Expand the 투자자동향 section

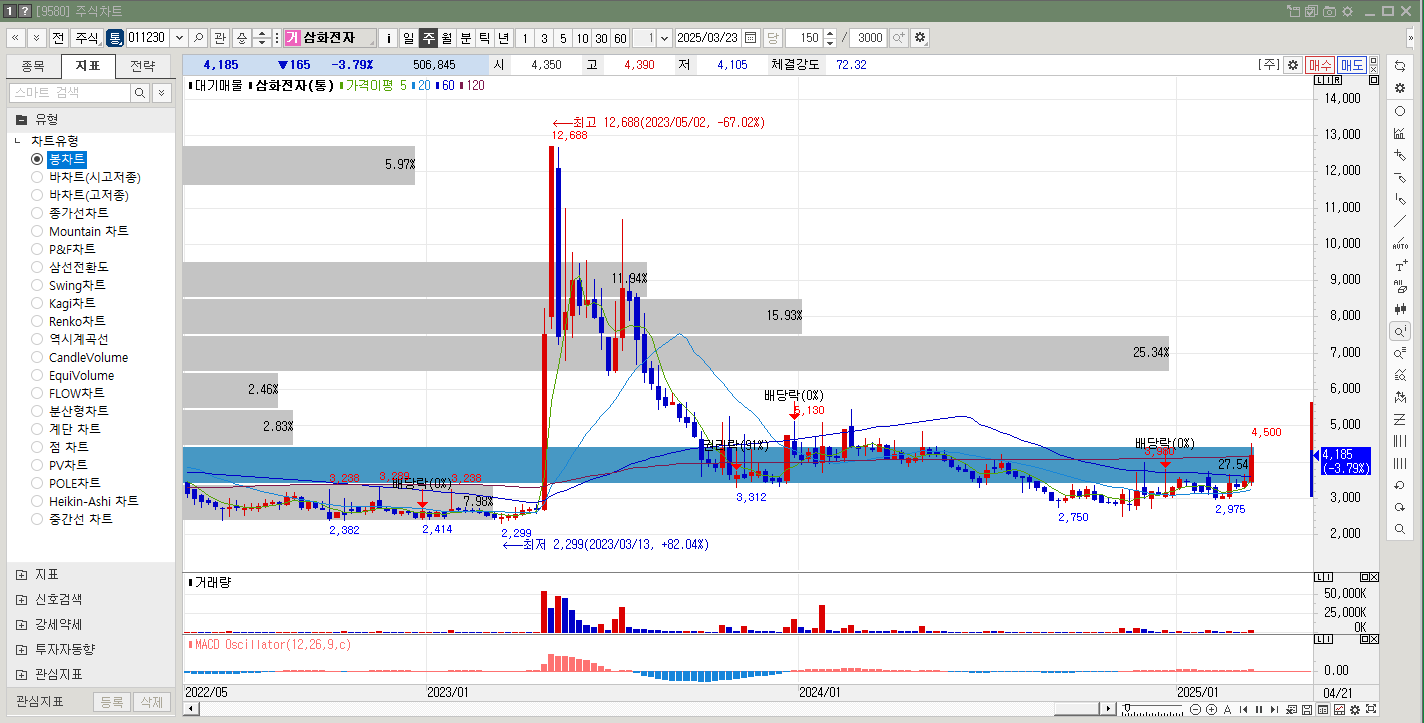pos(22,649)
